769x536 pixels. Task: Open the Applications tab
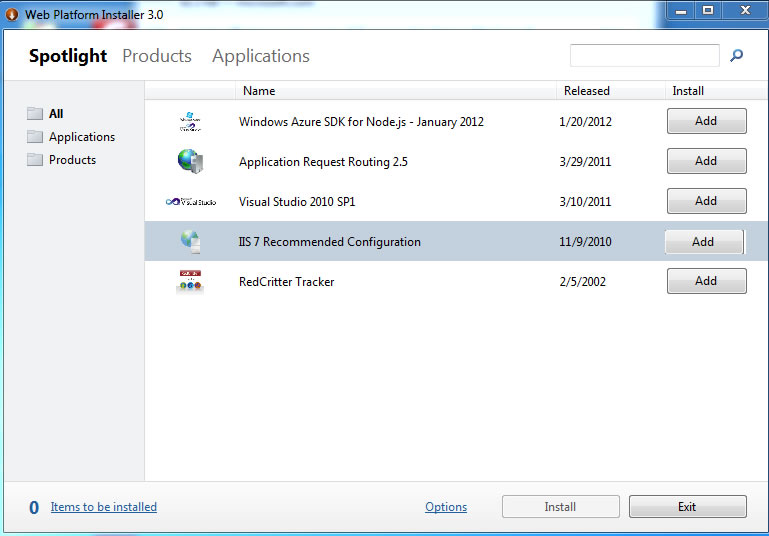tap(261, 56)
